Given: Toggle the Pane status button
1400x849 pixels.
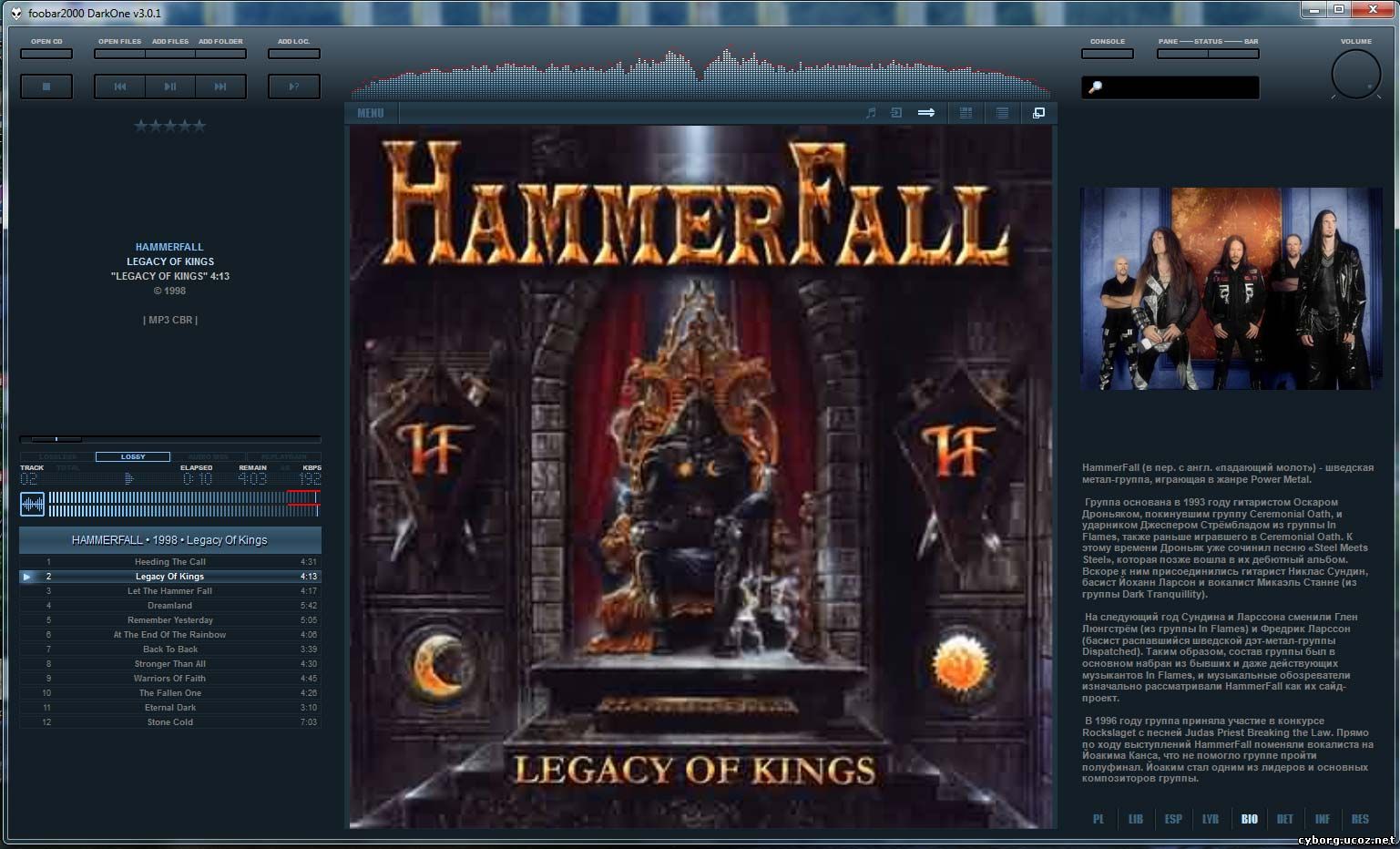Looking at the screenshot, I should (1182, 54).
